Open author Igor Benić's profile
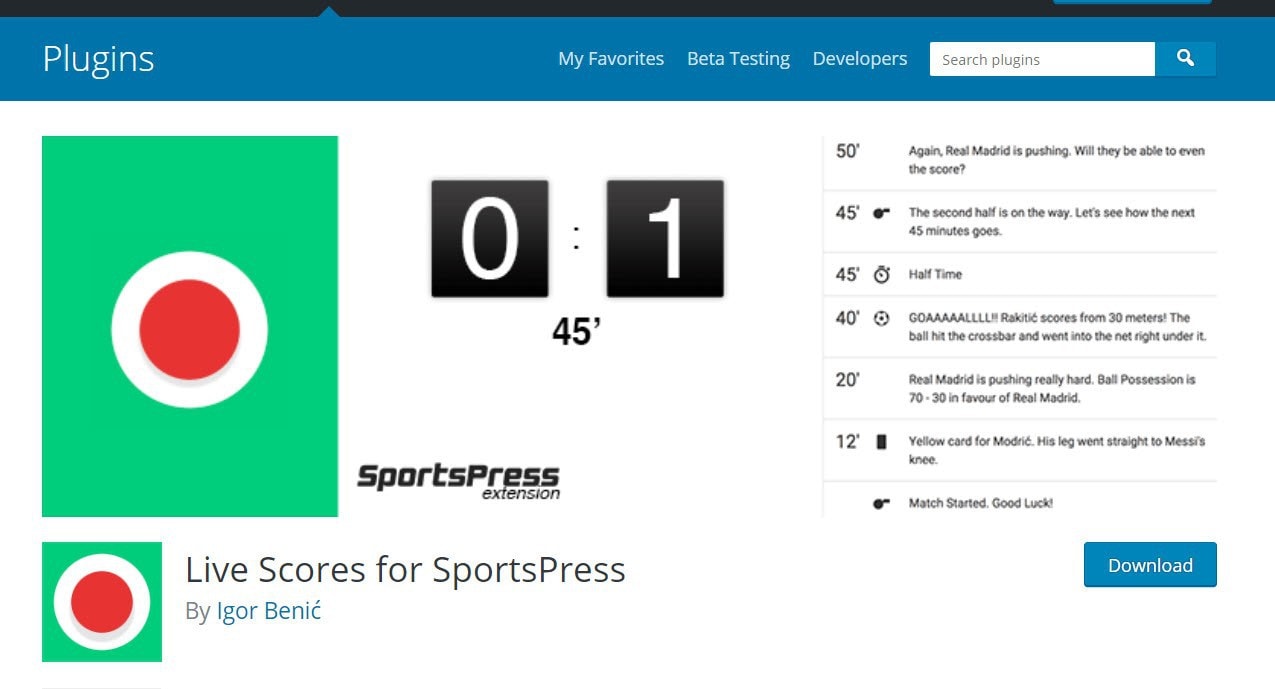The width and height of the screenshot is (1275, 689). (269, 611)
